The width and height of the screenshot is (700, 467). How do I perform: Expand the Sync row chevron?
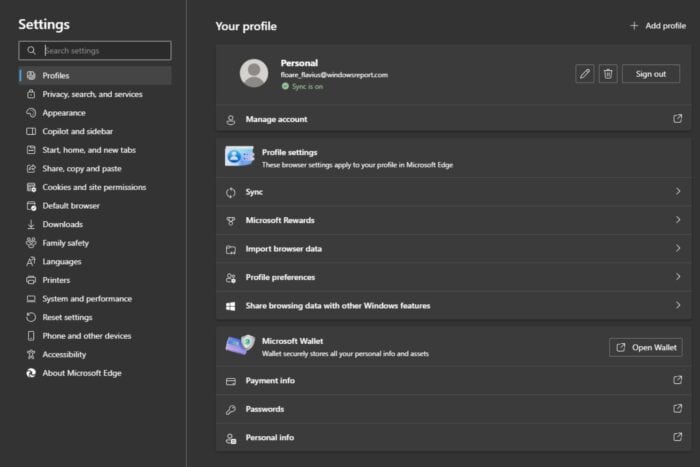point(678,192)
